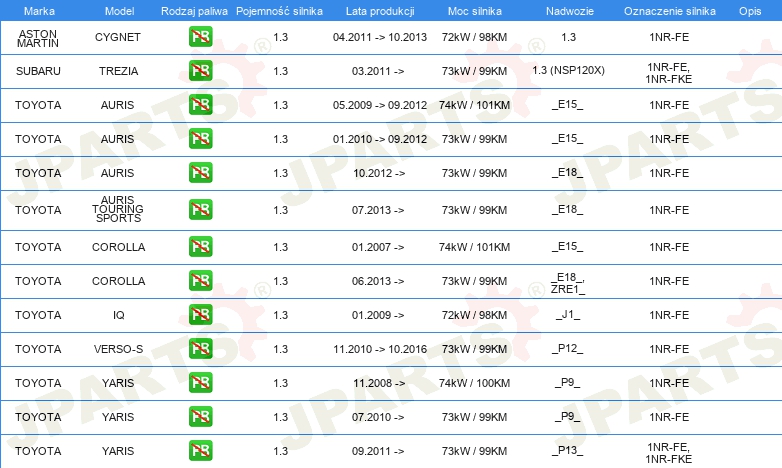Click the 06.2013 -> production date
This screenshot has width=782, height=468.
coord(378,281)
